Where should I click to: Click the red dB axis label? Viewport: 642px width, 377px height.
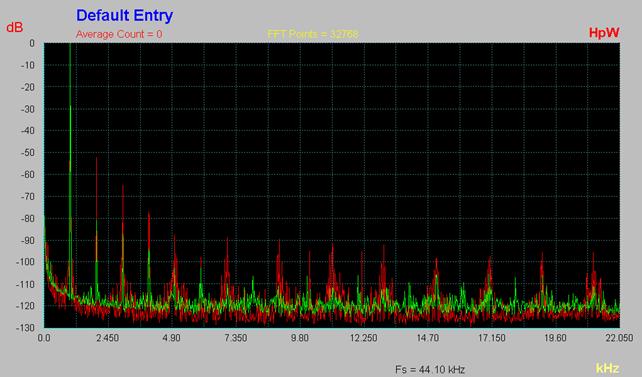(14, 27)
